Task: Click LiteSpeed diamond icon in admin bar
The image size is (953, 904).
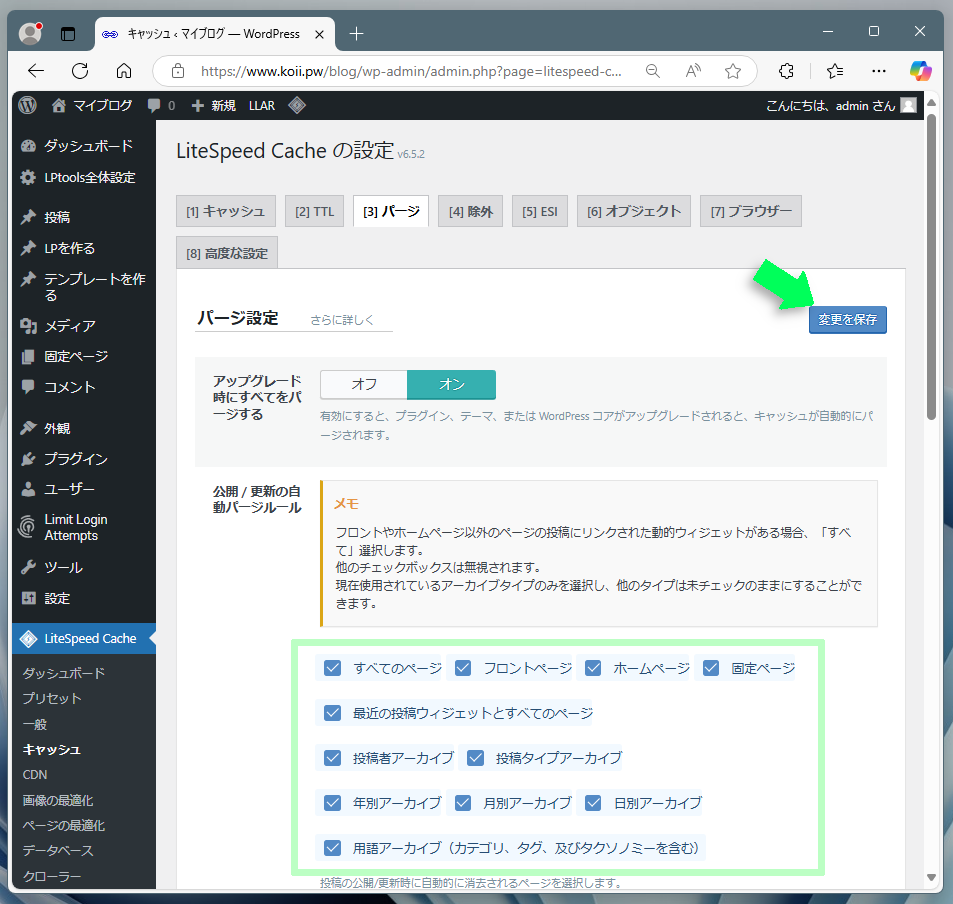Action: [x=297, y=105]
